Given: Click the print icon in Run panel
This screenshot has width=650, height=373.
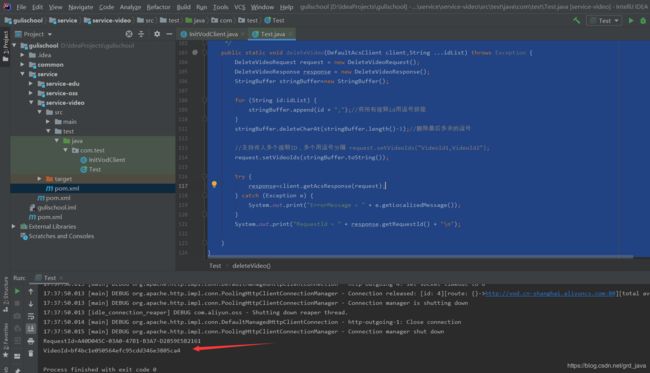Looking at the screenshot, I should [31, 341].
